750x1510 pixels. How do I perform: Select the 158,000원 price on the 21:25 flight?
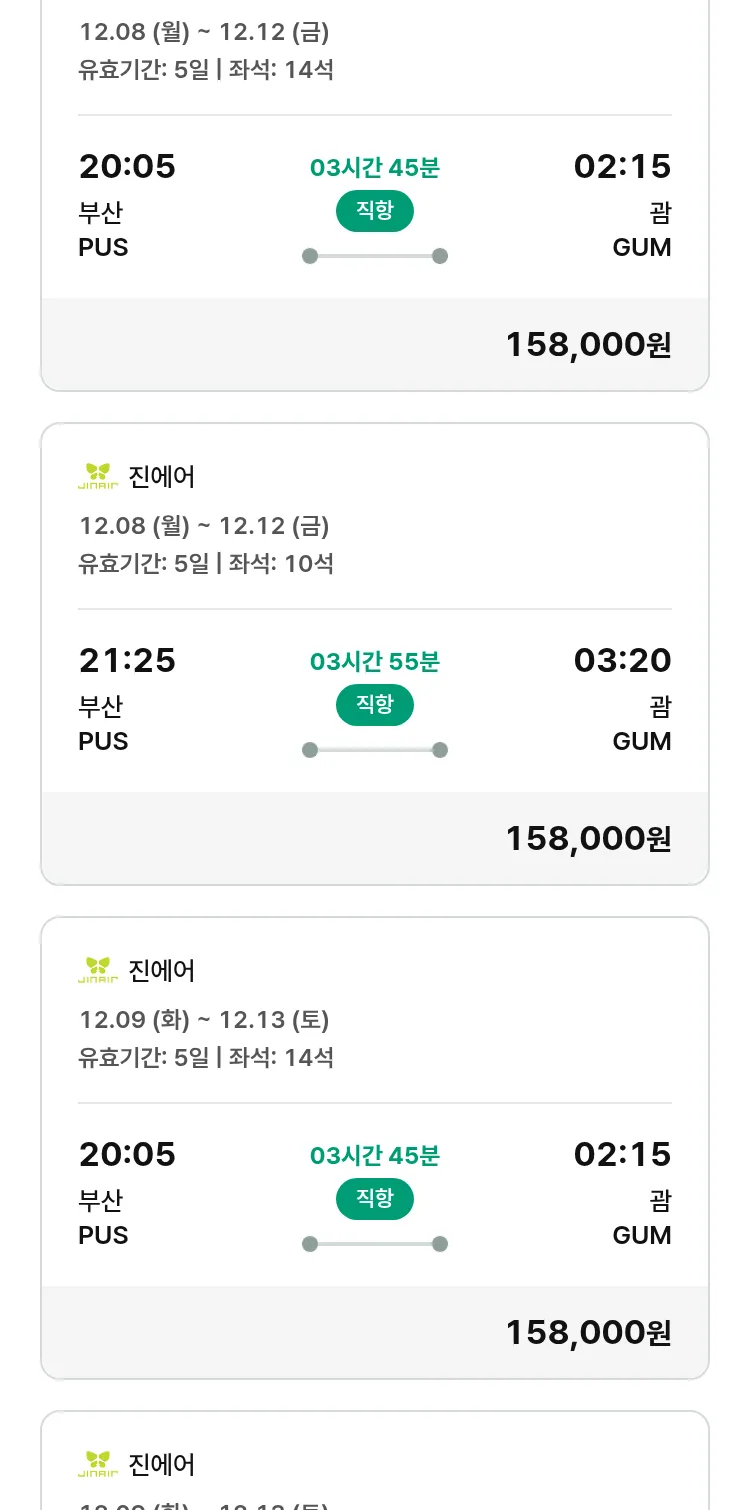click(588, 838)
